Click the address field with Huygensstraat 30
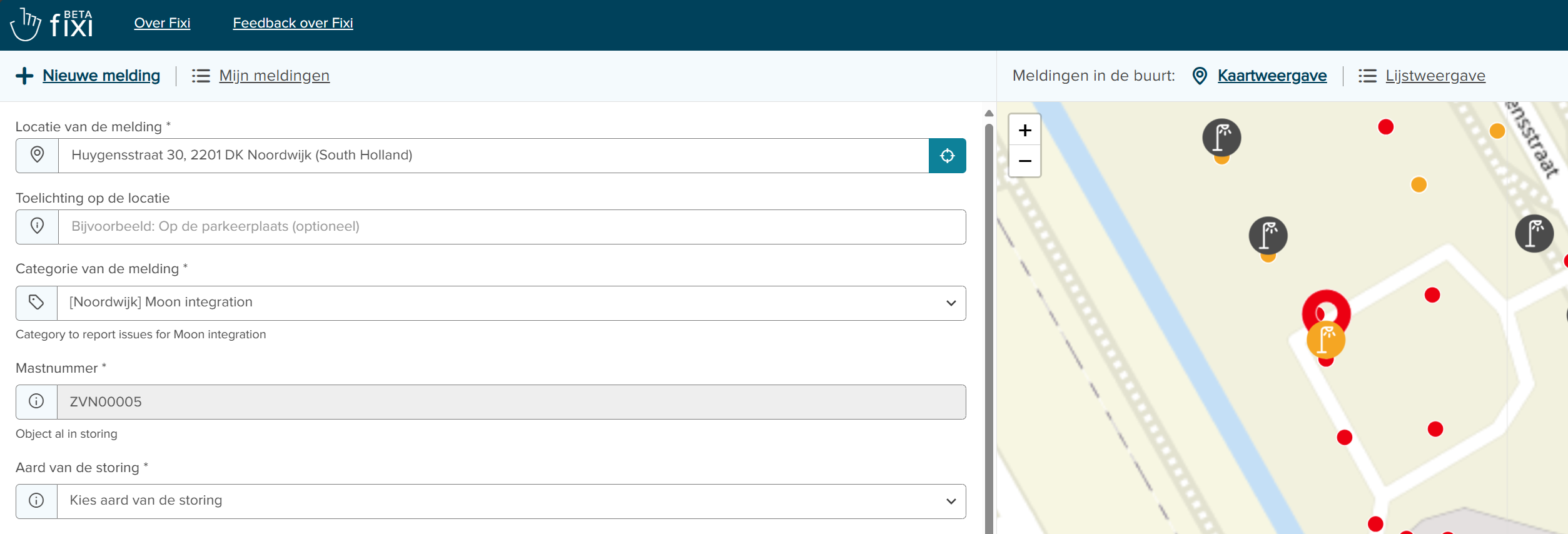Image resolution: width=1568 pixels, height=534 pixels. (493, 156)
